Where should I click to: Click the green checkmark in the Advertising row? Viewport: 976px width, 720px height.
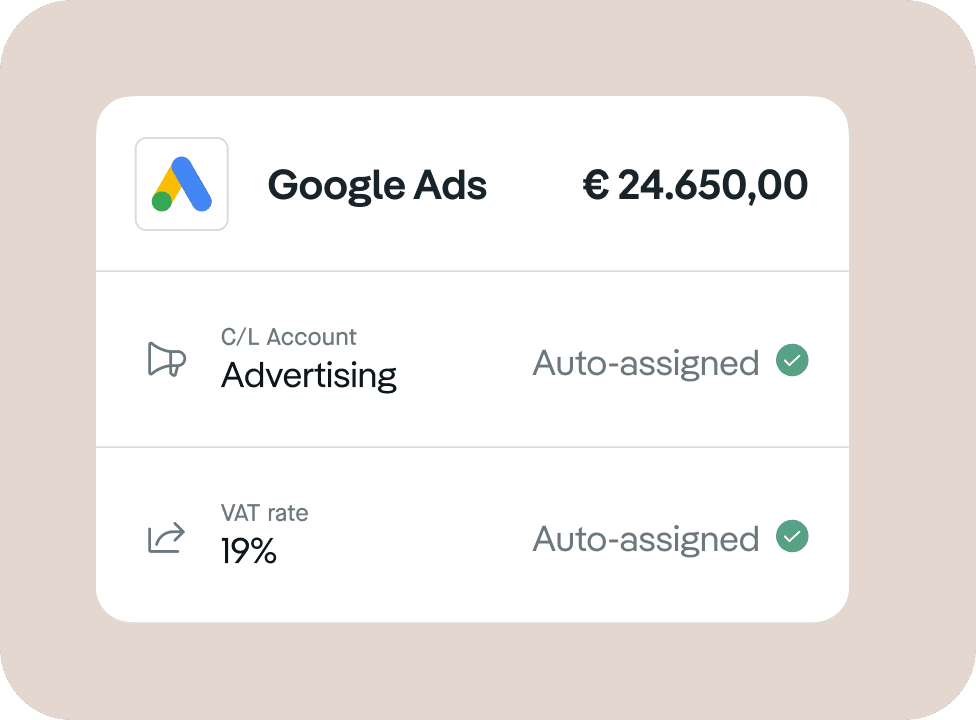pyautogui.click(x=792, y=360)
